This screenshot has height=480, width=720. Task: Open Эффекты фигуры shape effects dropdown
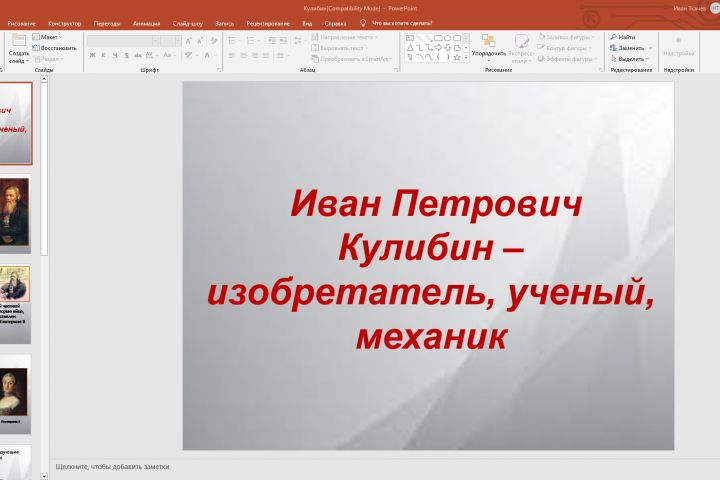point(568,59)
